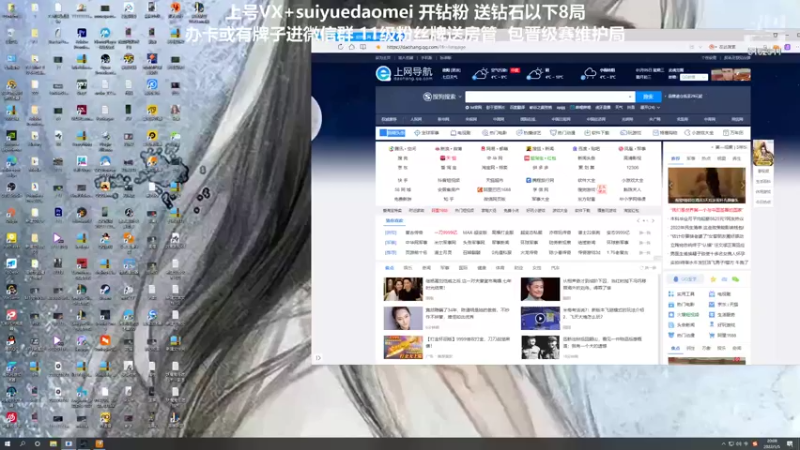Open File Explorer from taskbar
This screenshot has height=450, width=800.
pyautogui.click(x=53, y=444)
